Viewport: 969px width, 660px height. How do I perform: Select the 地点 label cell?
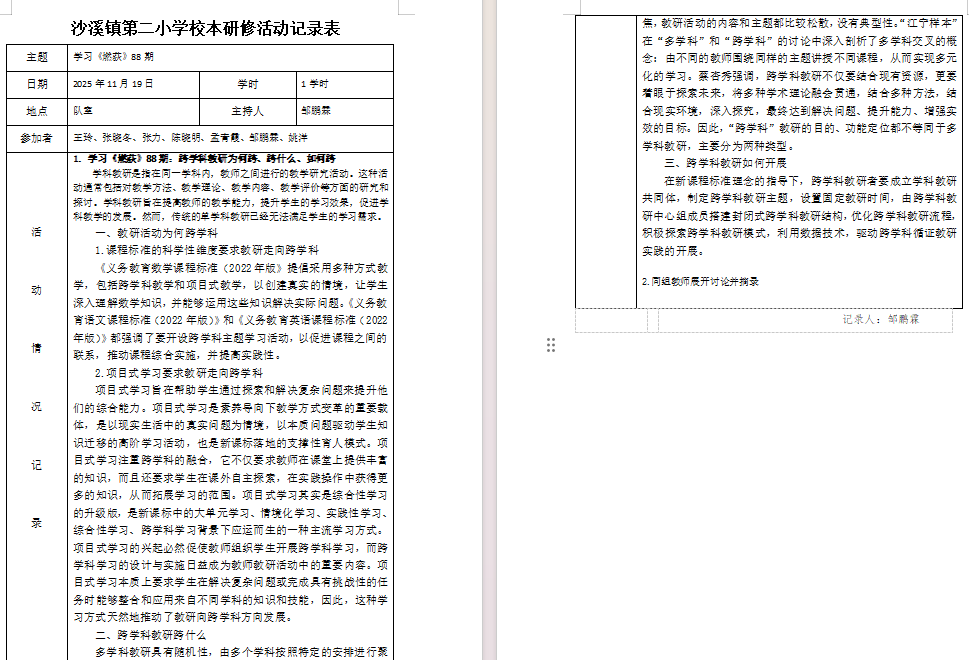pos(37,111)
